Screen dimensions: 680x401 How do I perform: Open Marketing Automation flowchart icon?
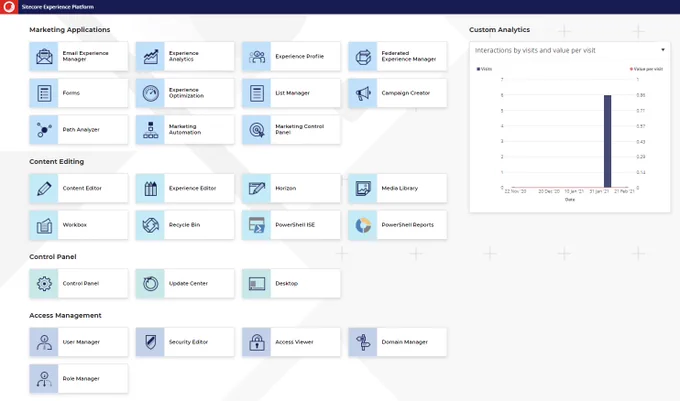click(x=150, y=130)
